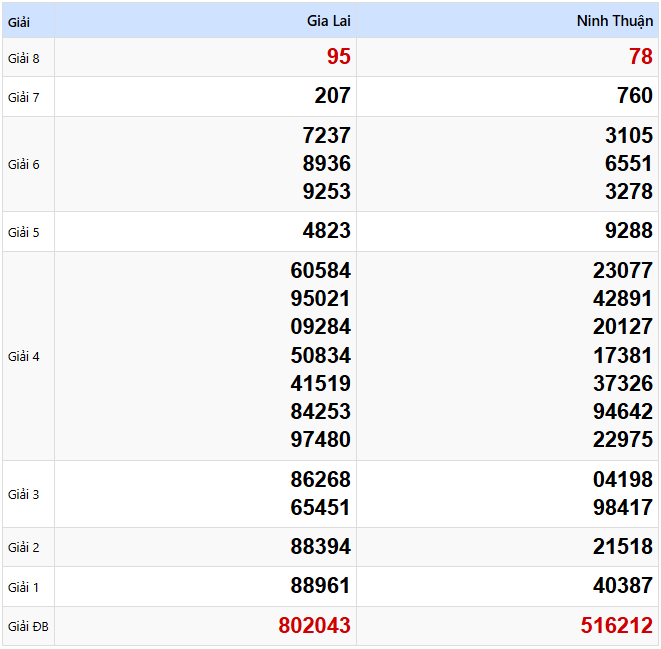Select Gia Lai Giải 8 number 95

click(x=338, y=57)
